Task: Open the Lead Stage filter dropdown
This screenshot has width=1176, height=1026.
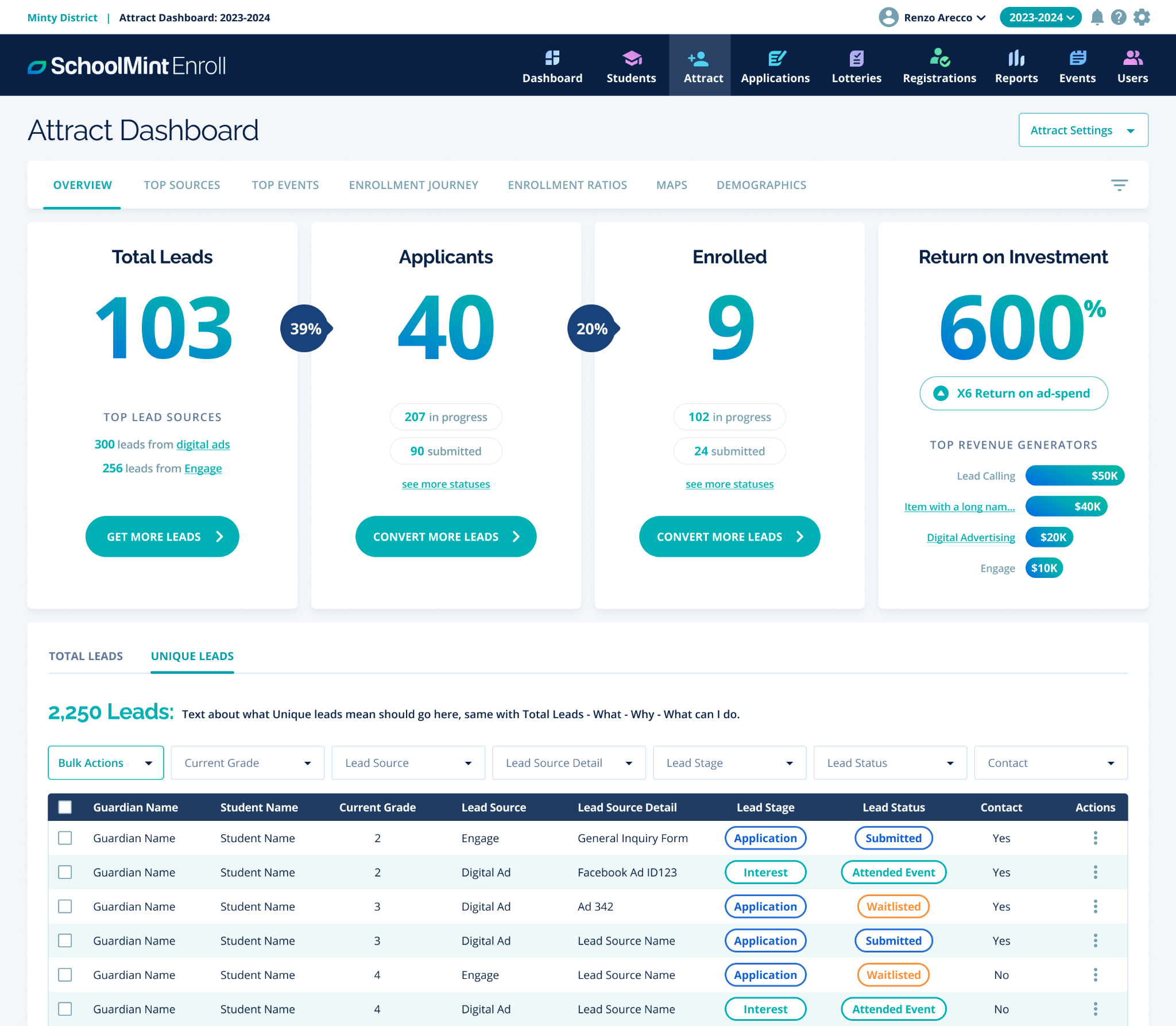Action: (x=729, y=762)
